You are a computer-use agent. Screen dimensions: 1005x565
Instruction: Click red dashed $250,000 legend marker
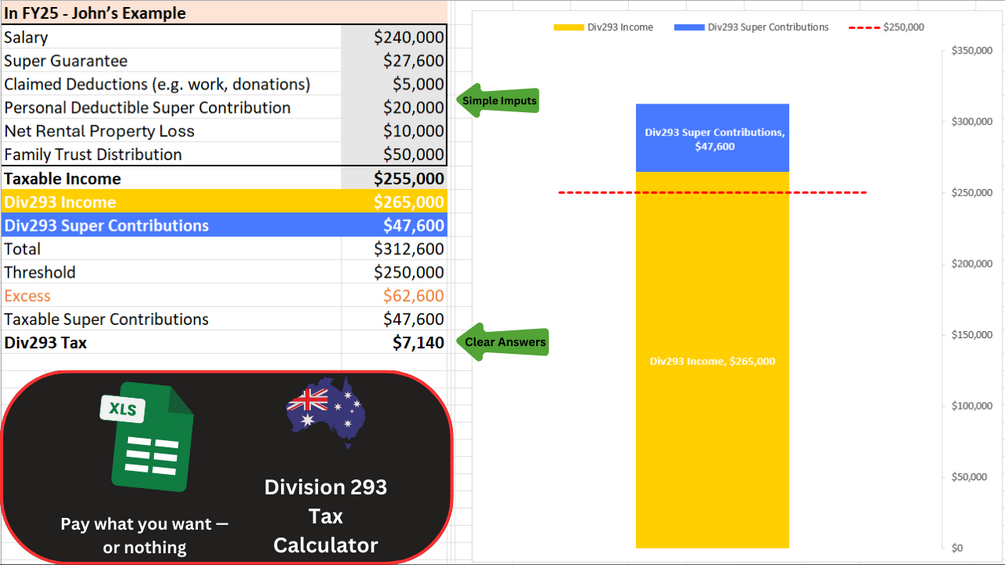coord(863,28)
